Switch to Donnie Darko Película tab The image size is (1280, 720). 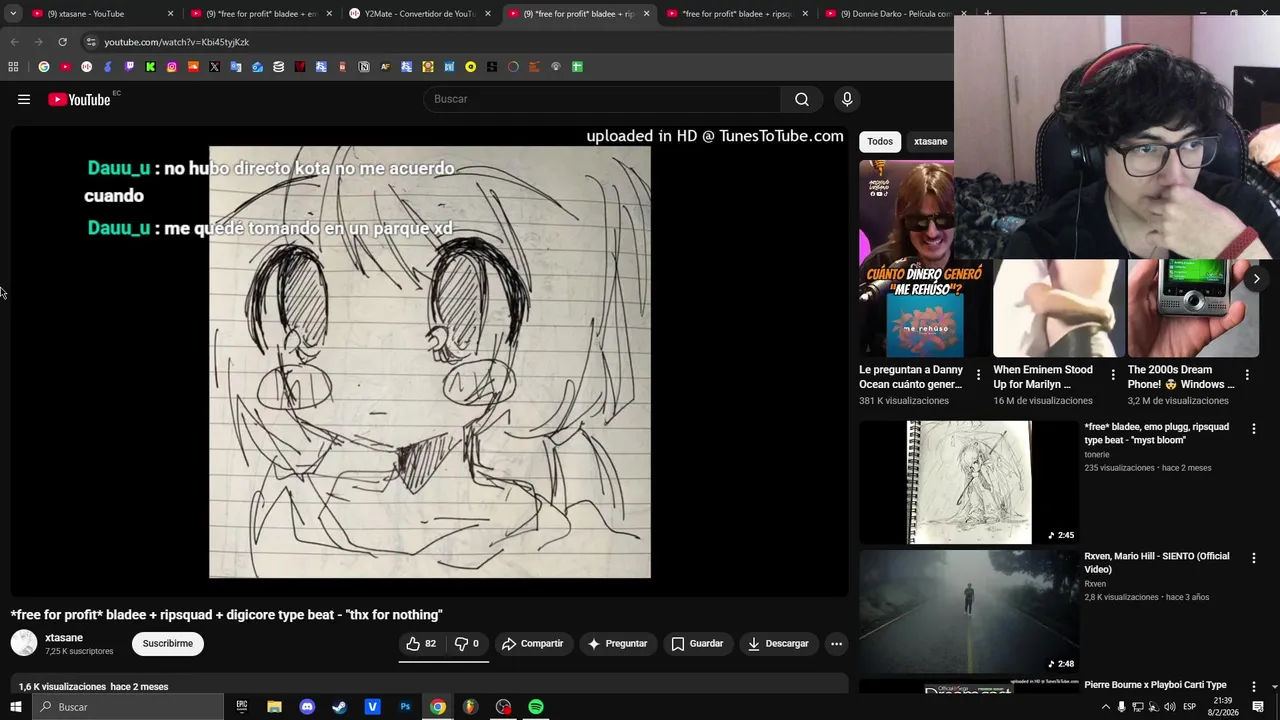coord(895,14)
